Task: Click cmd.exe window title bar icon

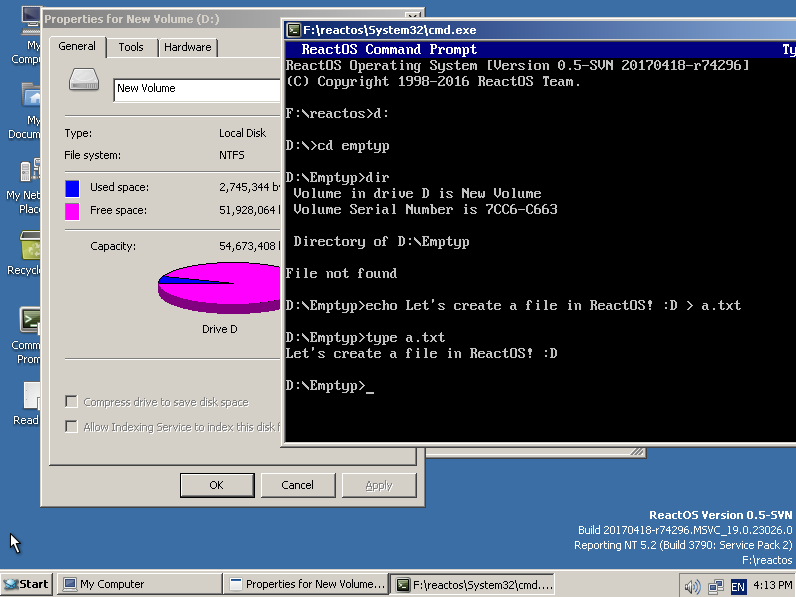Action: tap(293, 30)
